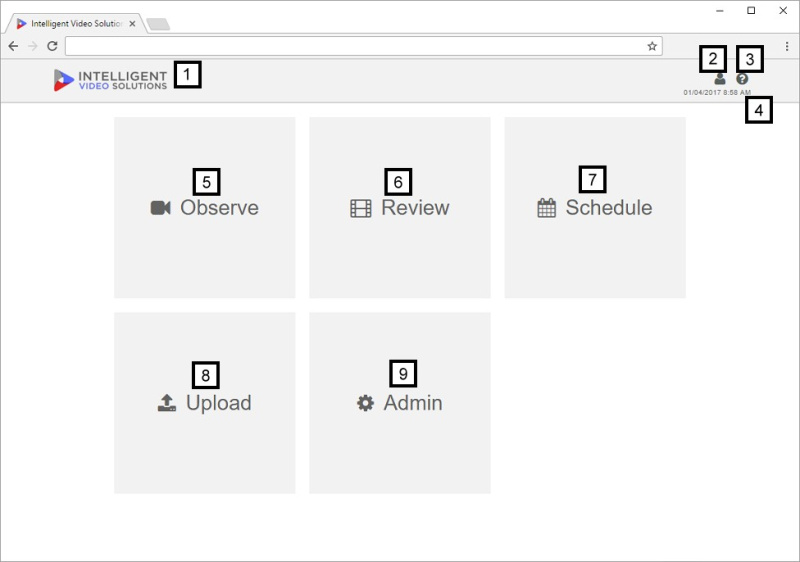Click the upload arrow icon
This screenshot has height=562, width=800.
(x=167, y=403)
